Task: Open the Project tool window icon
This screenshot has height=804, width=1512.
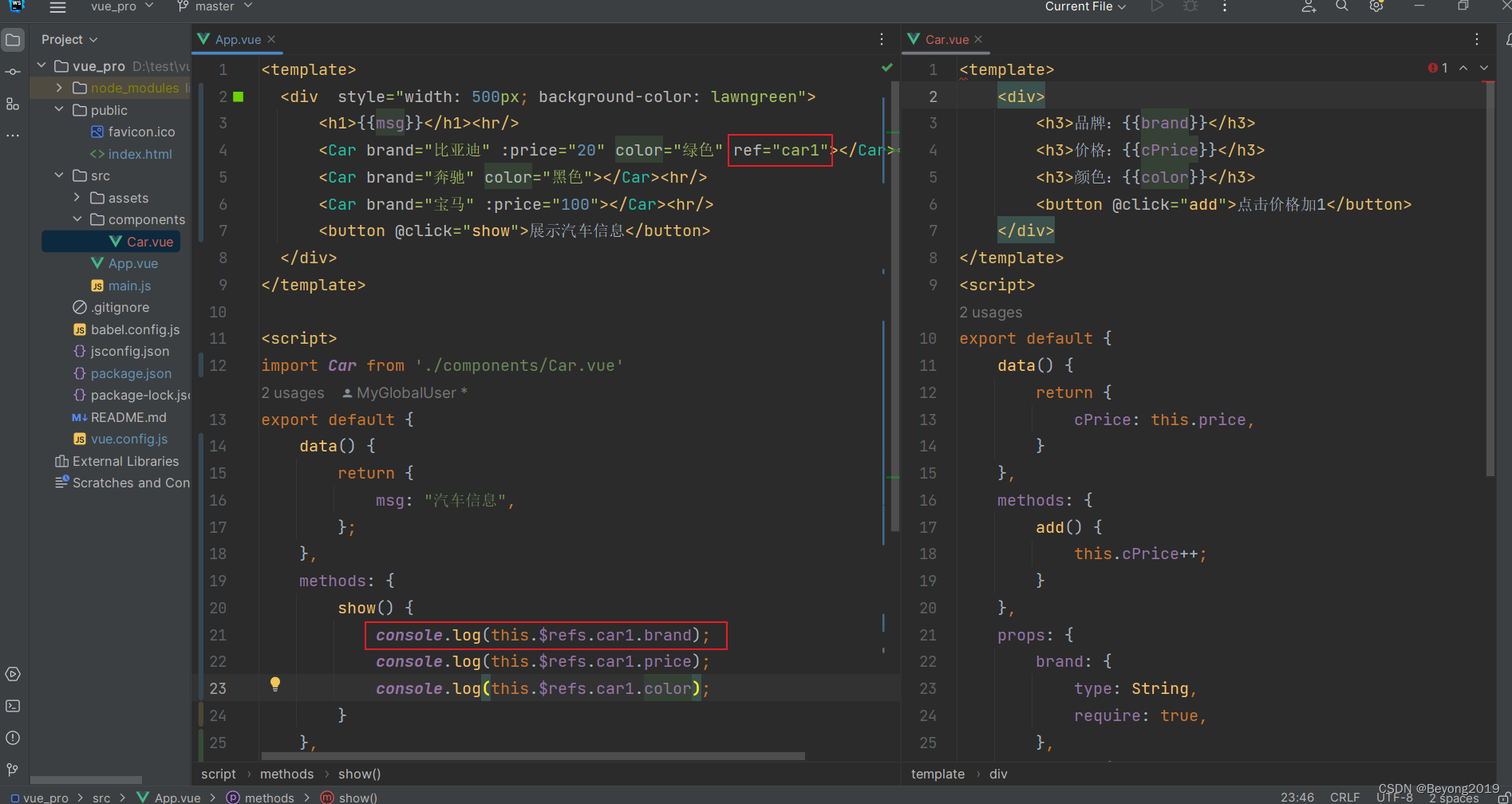Action: point(13,39)
